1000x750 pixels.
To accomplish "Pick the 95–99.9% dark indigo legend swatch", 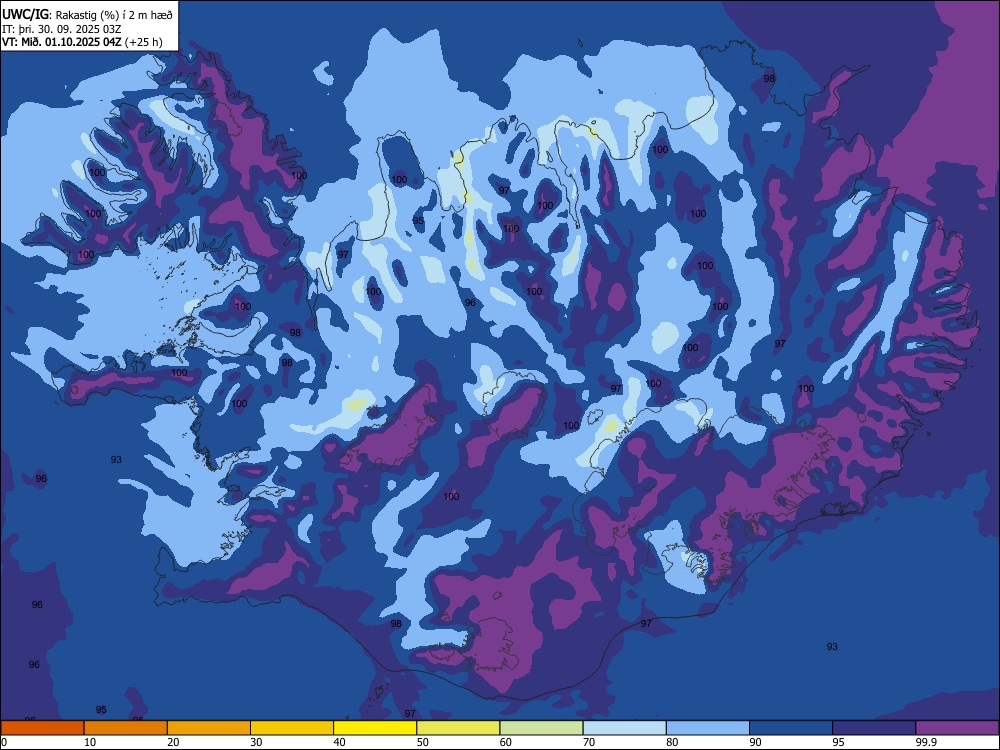I will click(x=874, y=728).
